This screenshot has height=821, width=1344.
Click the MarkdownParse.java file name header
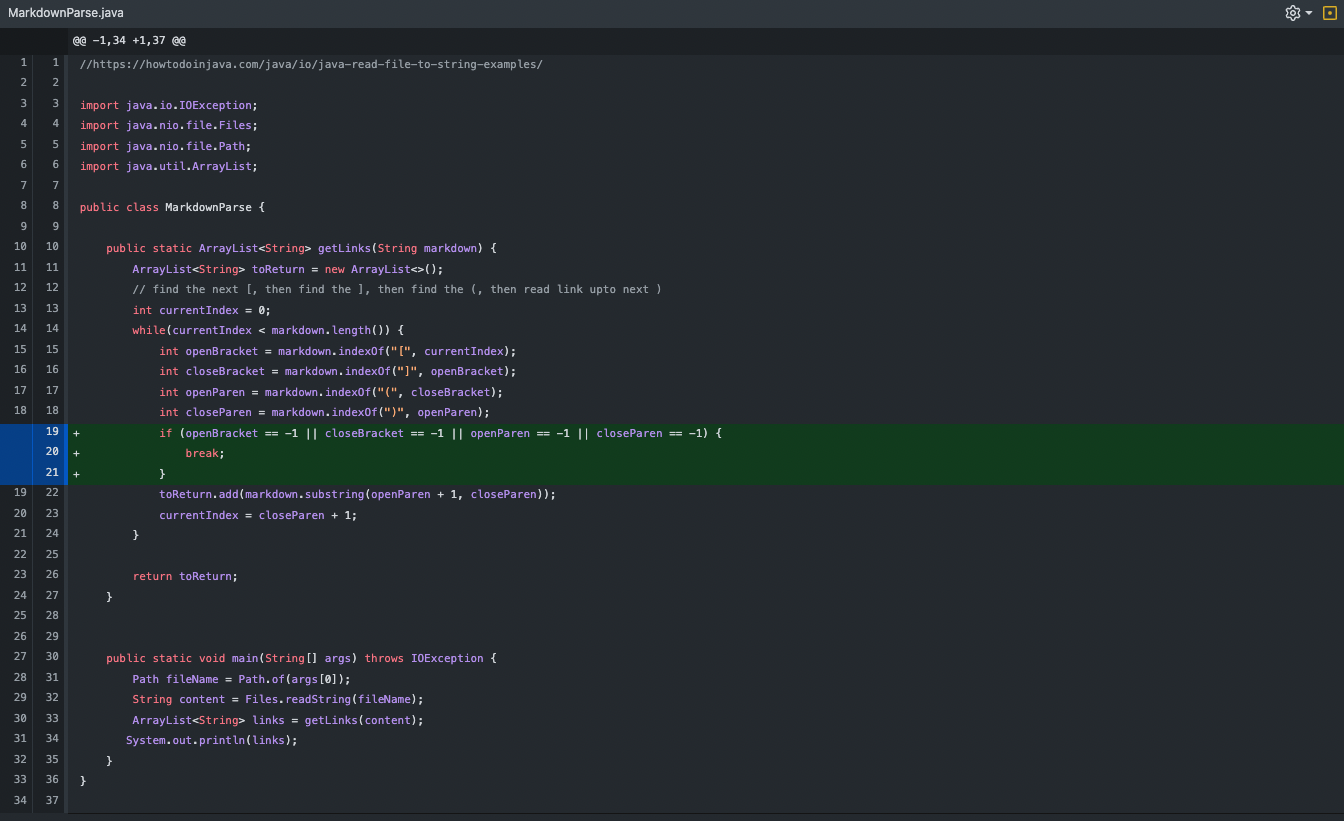point(66,13)
